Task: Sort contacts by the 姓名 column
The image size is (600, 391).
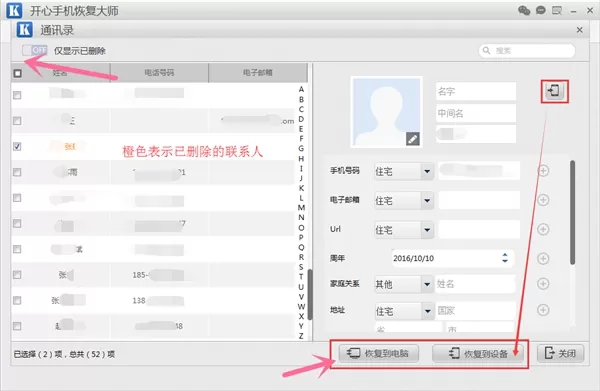Action: click(x=60, y=73)
